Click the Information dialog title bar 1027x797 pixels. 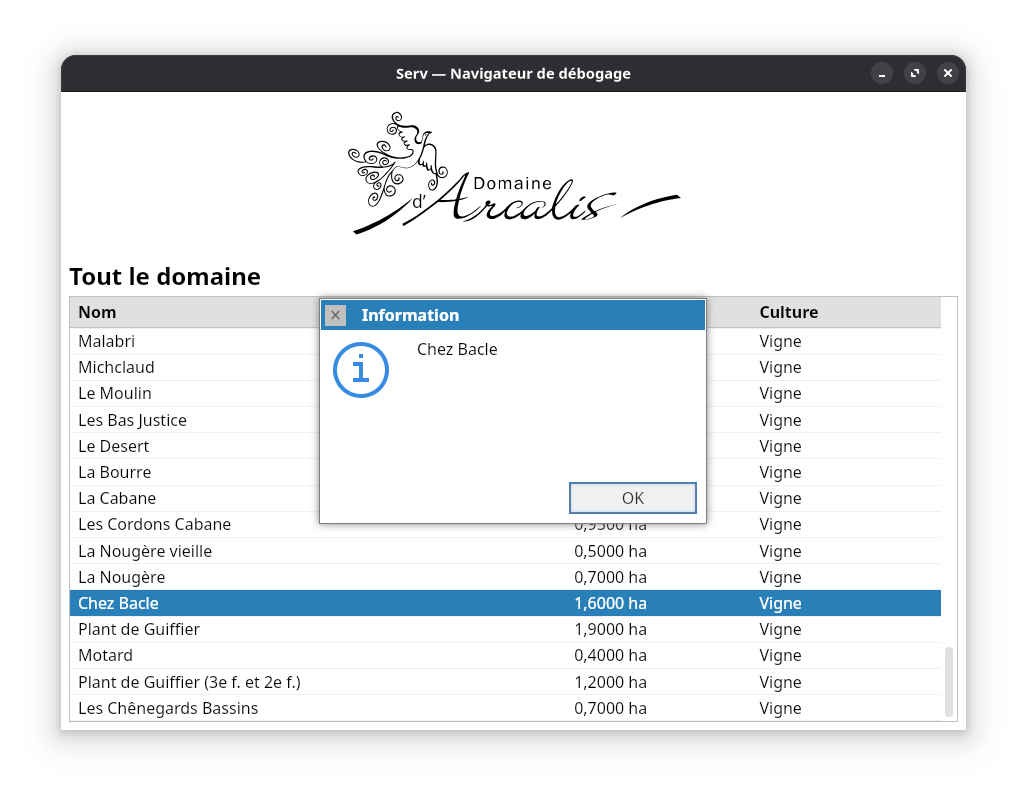click(513, 315)
